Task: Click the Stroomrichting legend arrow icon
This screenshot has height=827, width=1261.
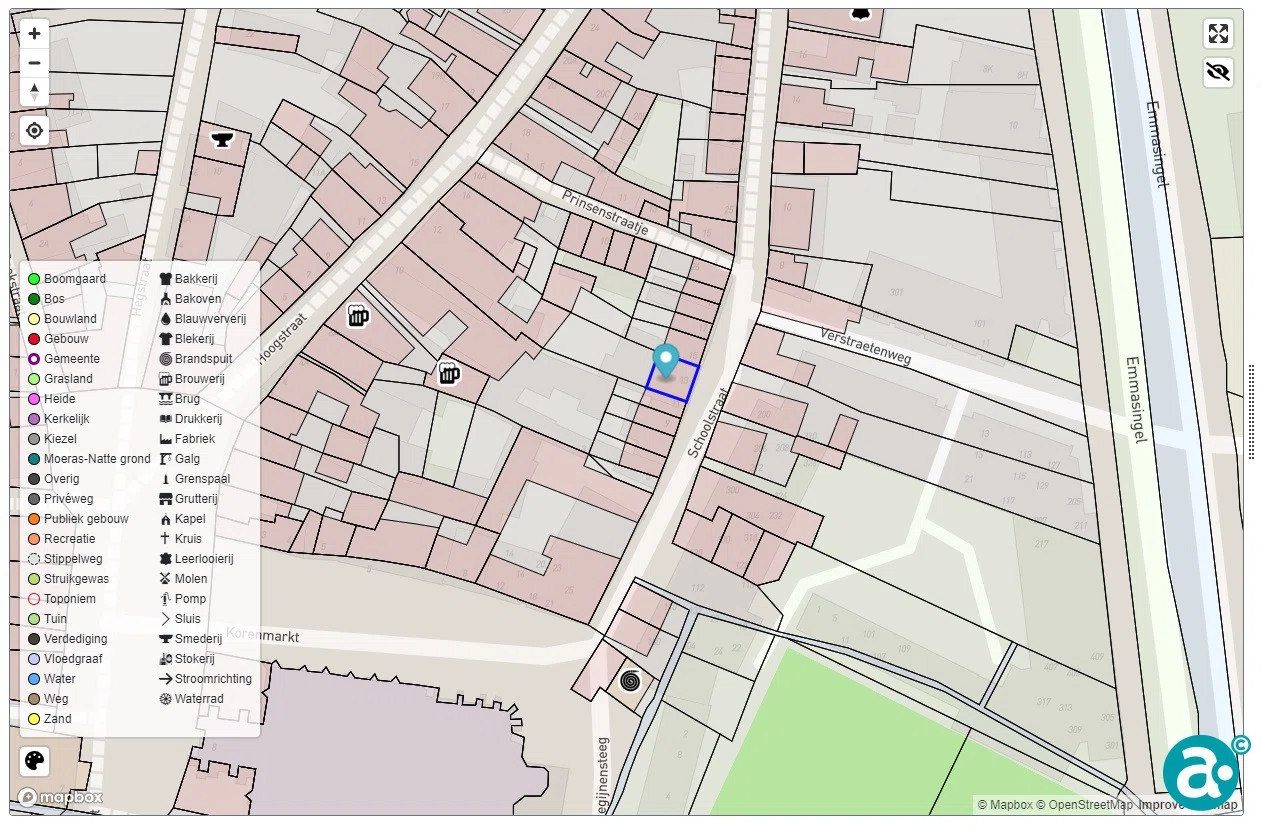Action: click(166, 679)
